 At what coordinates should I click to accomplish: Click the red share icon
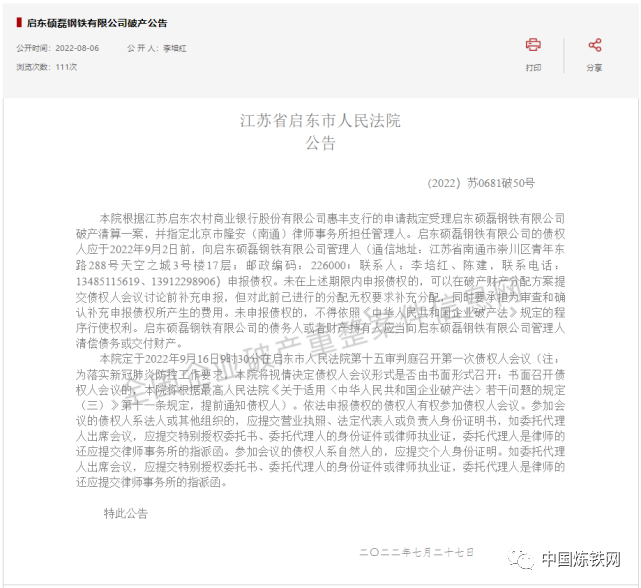tap(595, 45)
